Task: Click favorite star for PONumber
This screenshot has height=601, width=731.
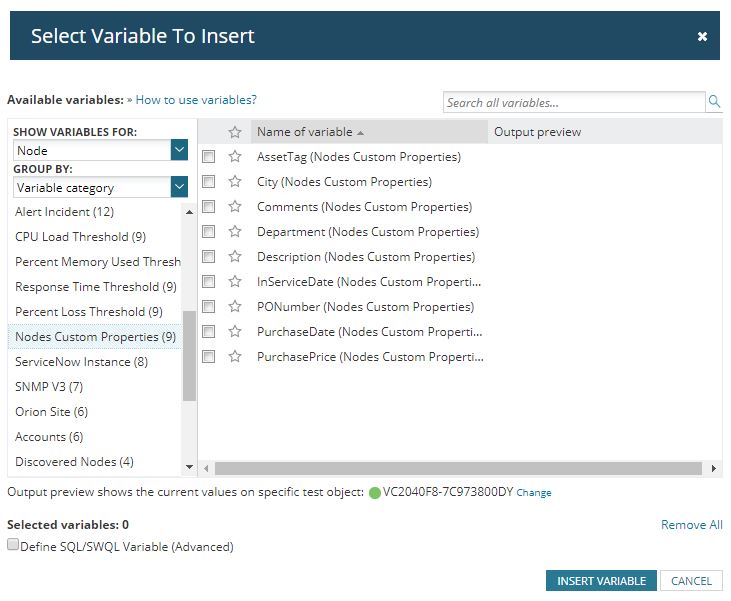Action: click(235, 307)
